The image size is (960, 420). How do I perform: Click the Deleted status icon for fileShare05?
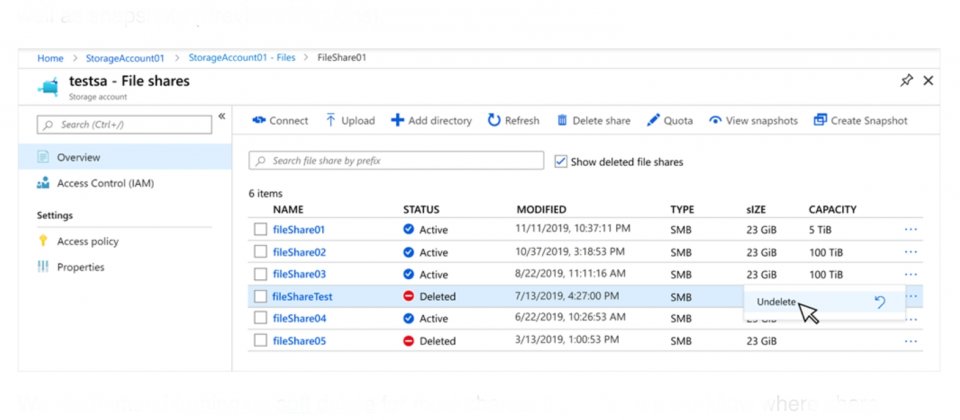pos(408,341)
